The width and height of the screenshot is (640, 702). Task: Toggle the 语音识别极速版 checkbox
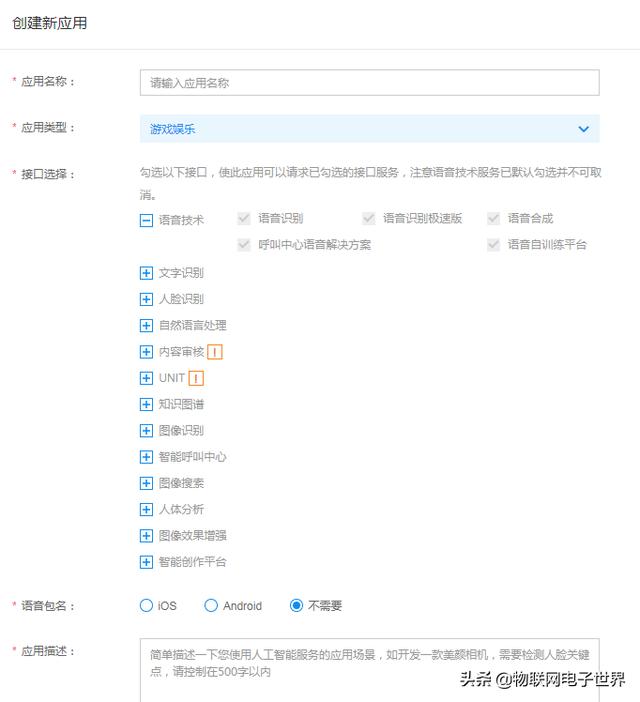point(369,218)
